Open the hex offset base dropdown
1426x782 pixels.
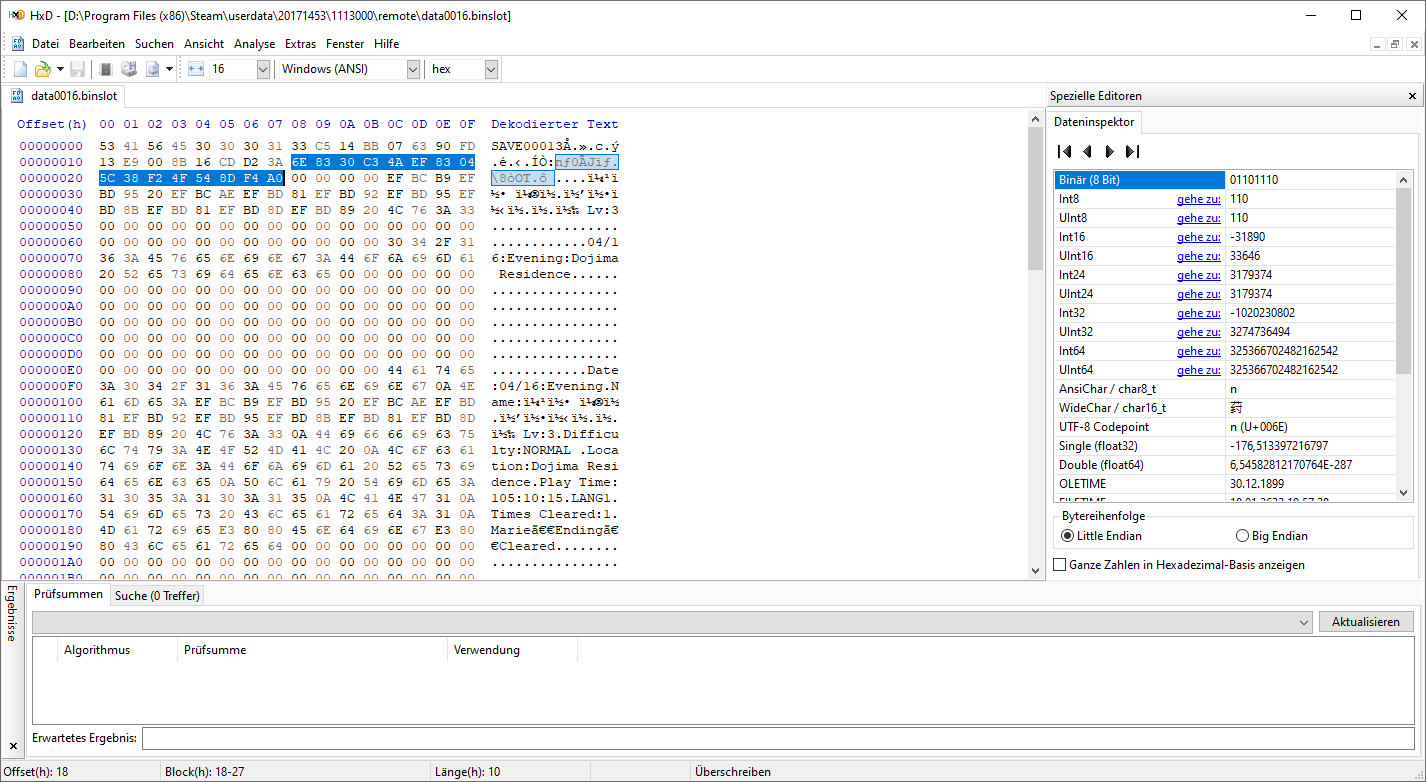pos(463,69)
